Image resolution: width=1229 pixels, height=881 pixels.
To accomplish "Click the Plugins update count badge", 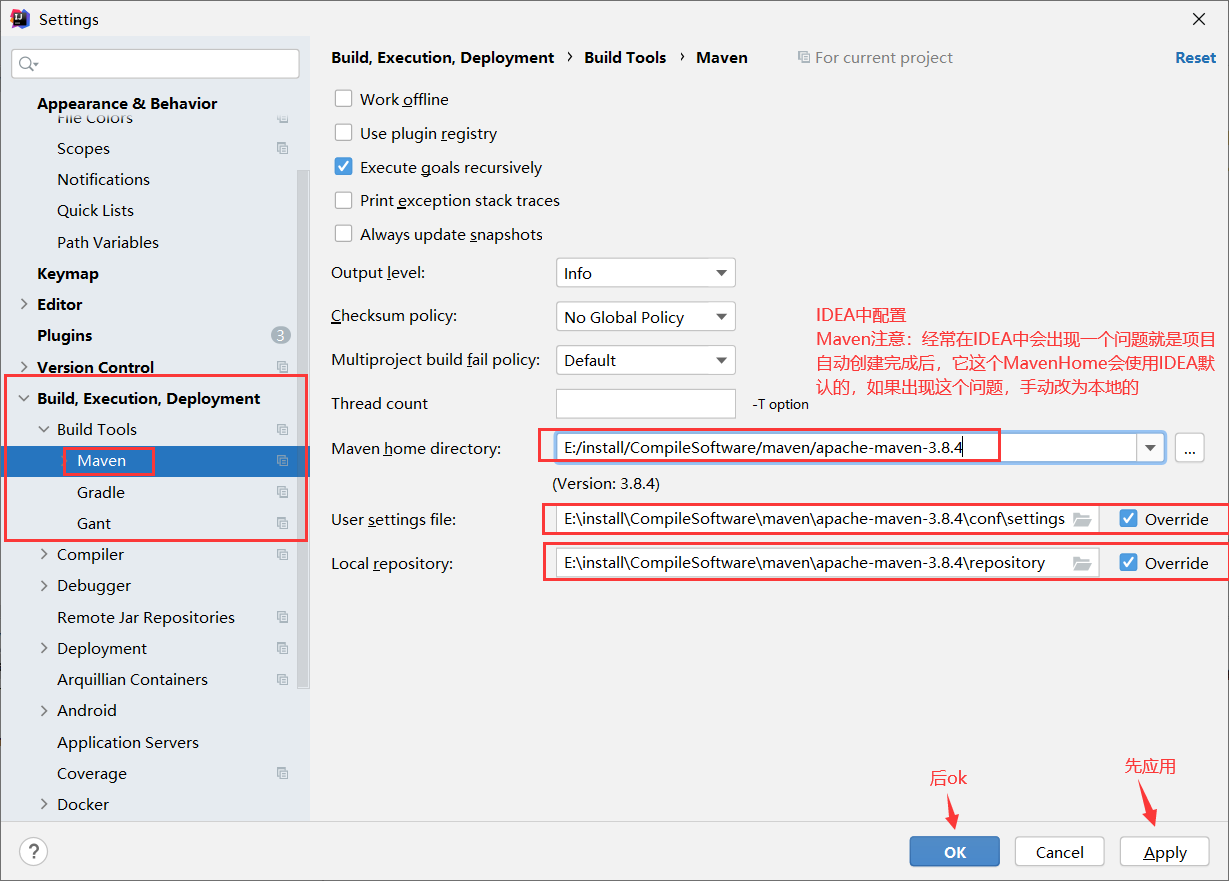I will click(x=281, y=335).
